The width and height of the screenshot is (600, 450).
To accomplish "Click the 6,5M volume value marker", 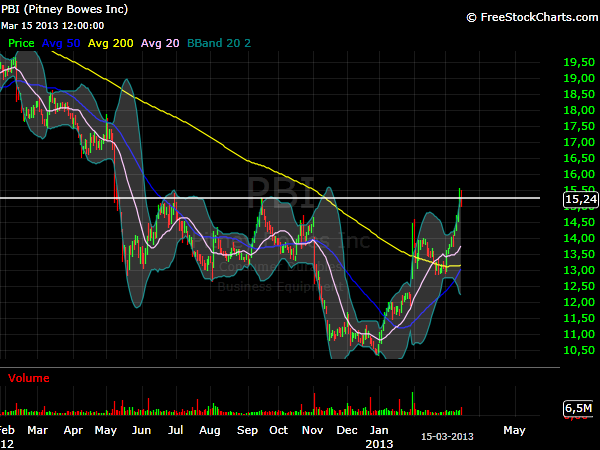I will 578,408.
